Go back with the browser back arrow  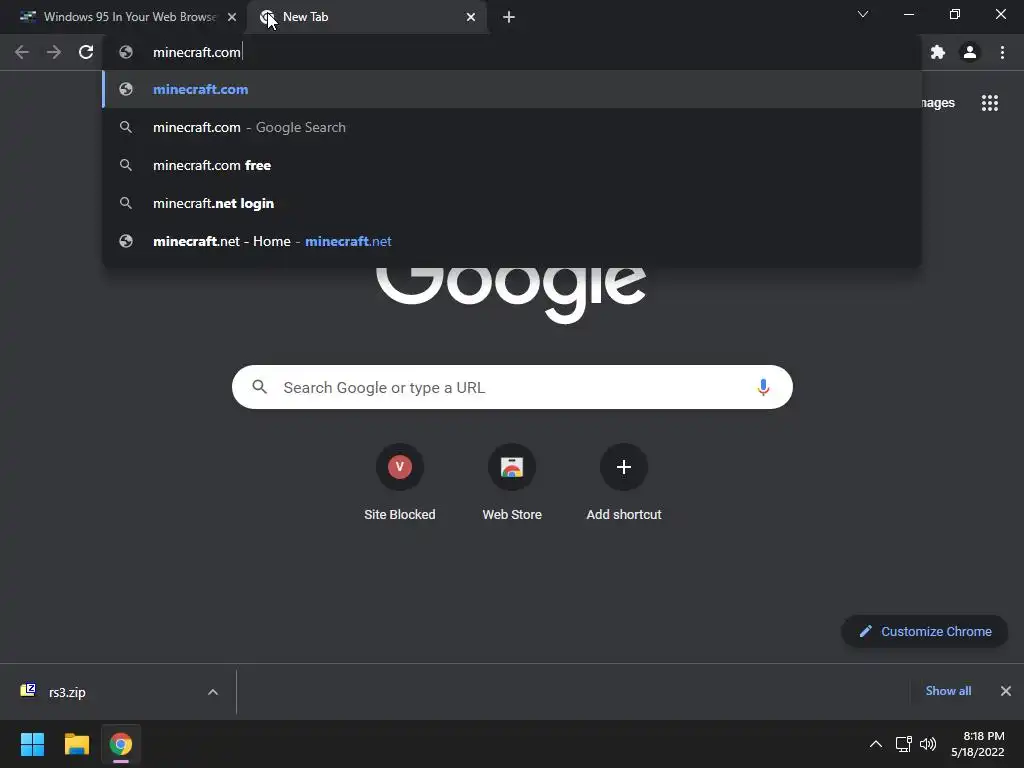(x=22, y=52)
